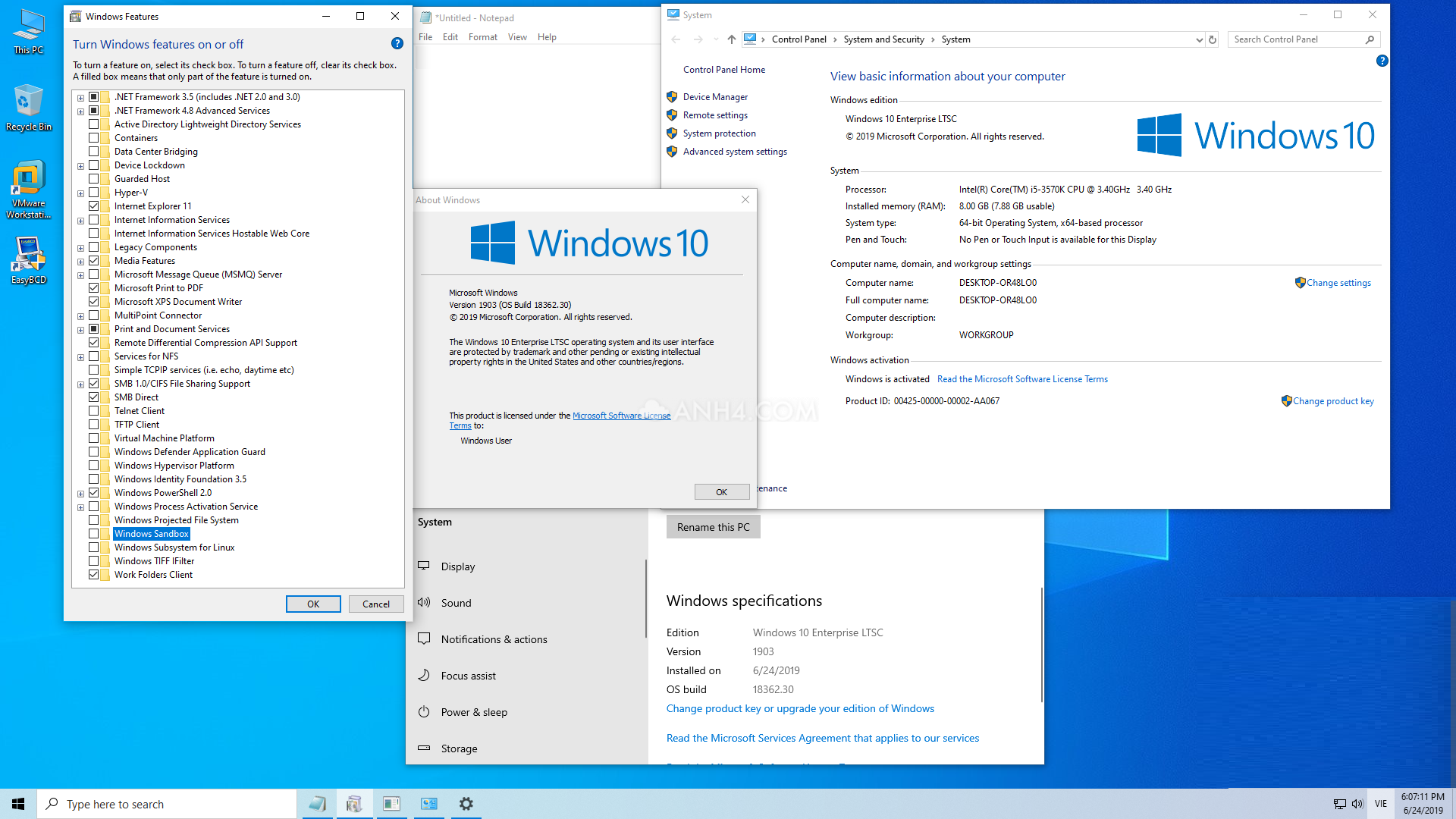The width and height of the screenshot is (1456, 819).
Task: Go up one level in Control Panel
Action: click(x=731, y=39)
